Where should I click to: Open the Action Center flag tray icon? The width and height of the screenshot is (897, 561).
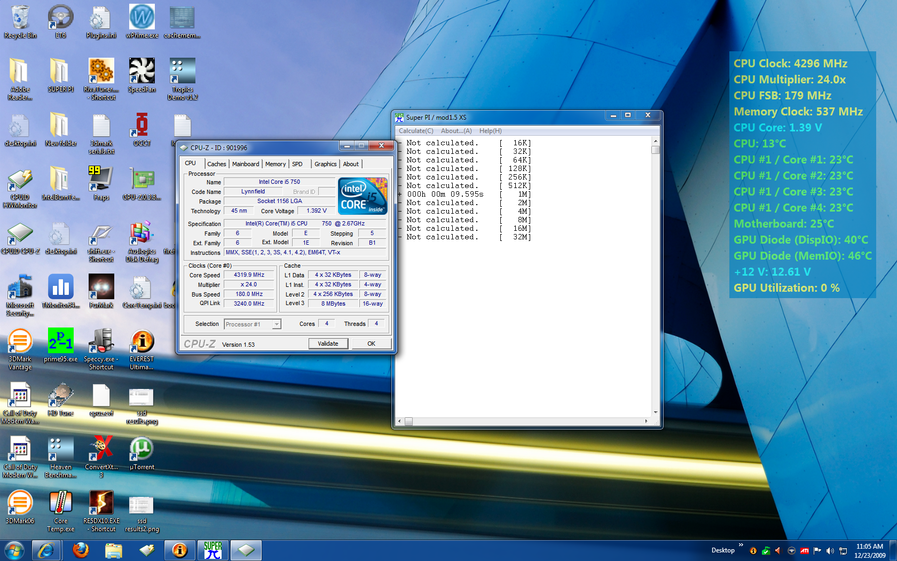pyautogui.click(x=817, y=551)
